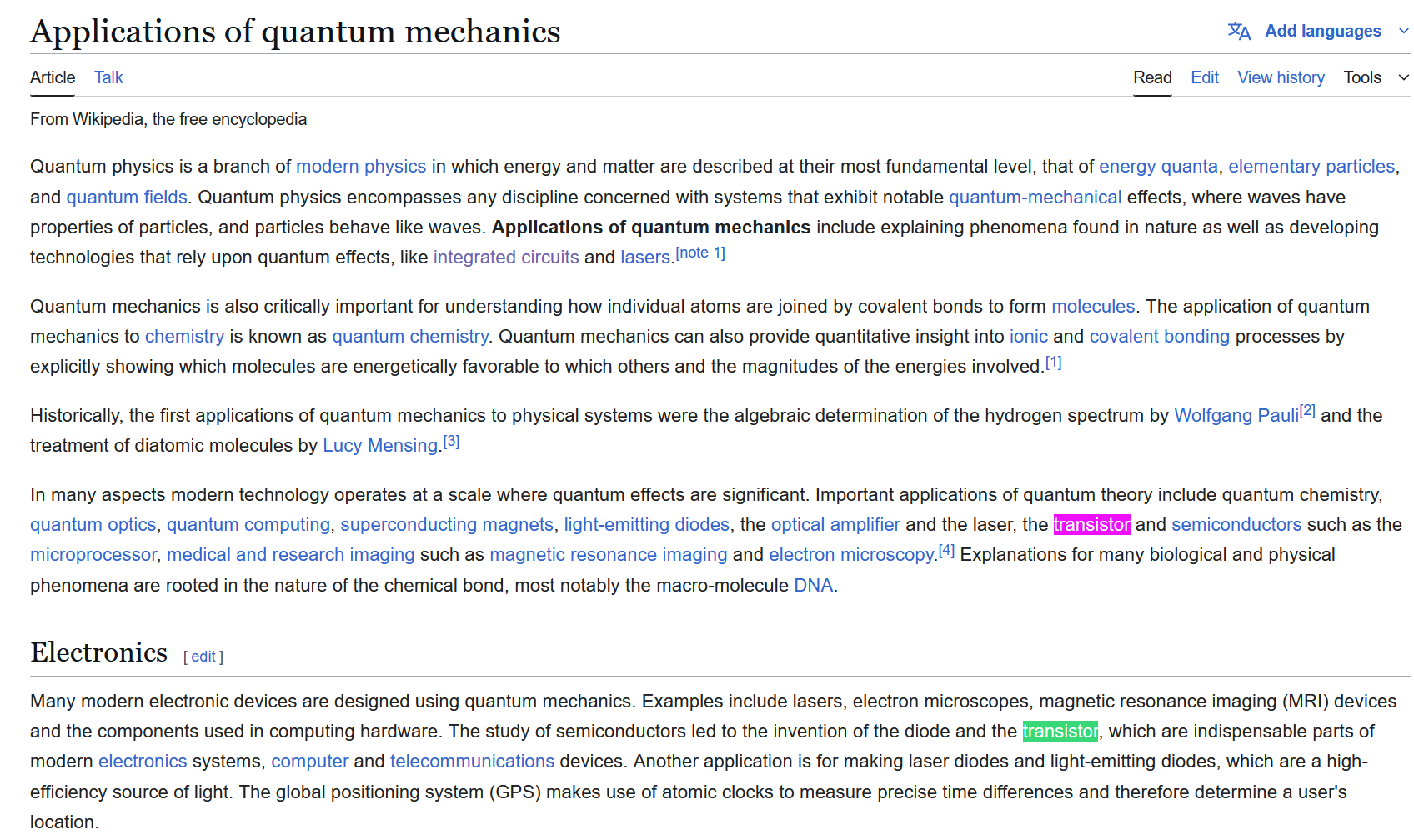Open the computer link

pyautogui.click(x=309, y=762)
